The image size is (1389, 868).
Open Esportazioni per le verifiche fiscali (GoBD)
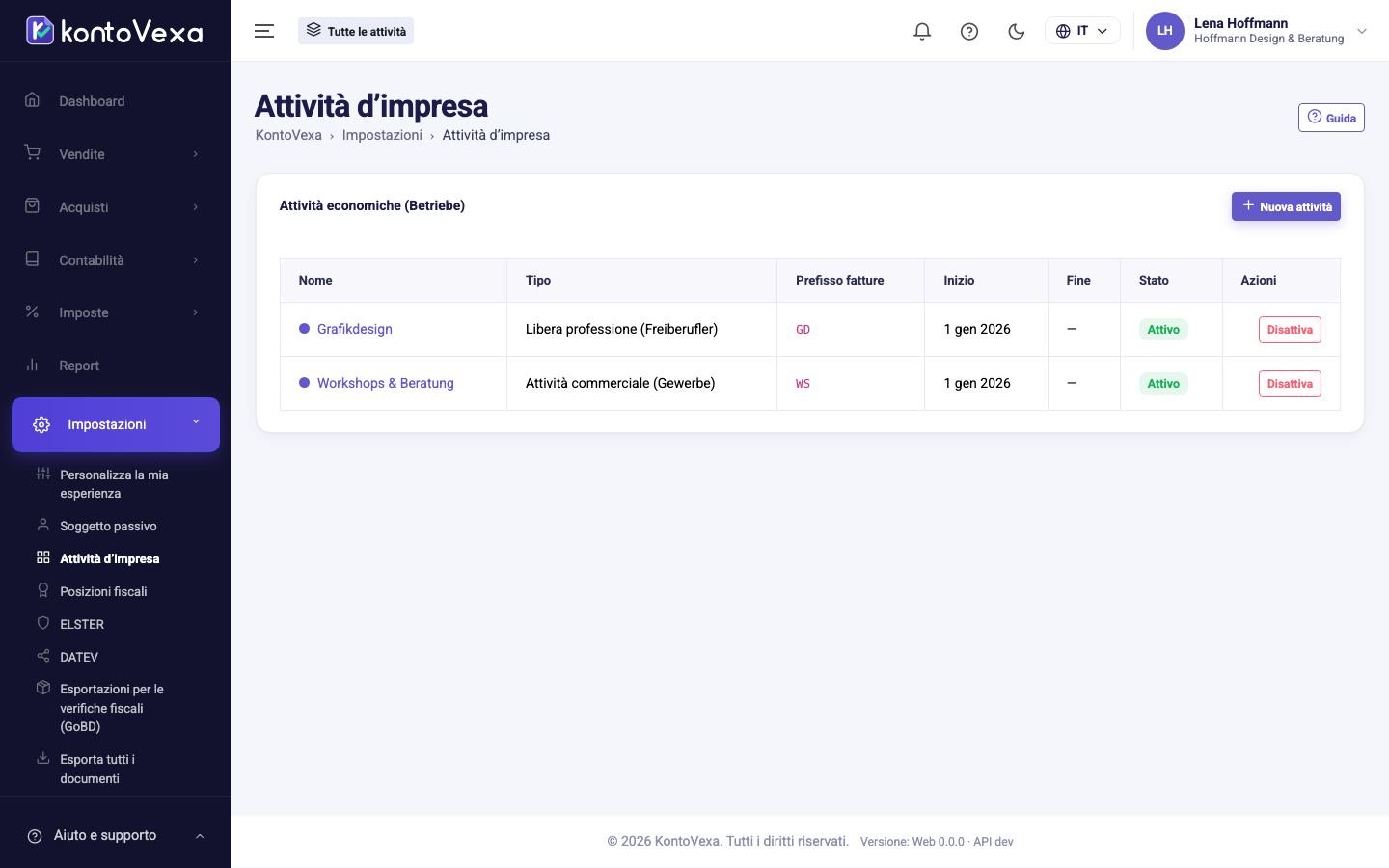pyautogui.click(x=112, y=708)
